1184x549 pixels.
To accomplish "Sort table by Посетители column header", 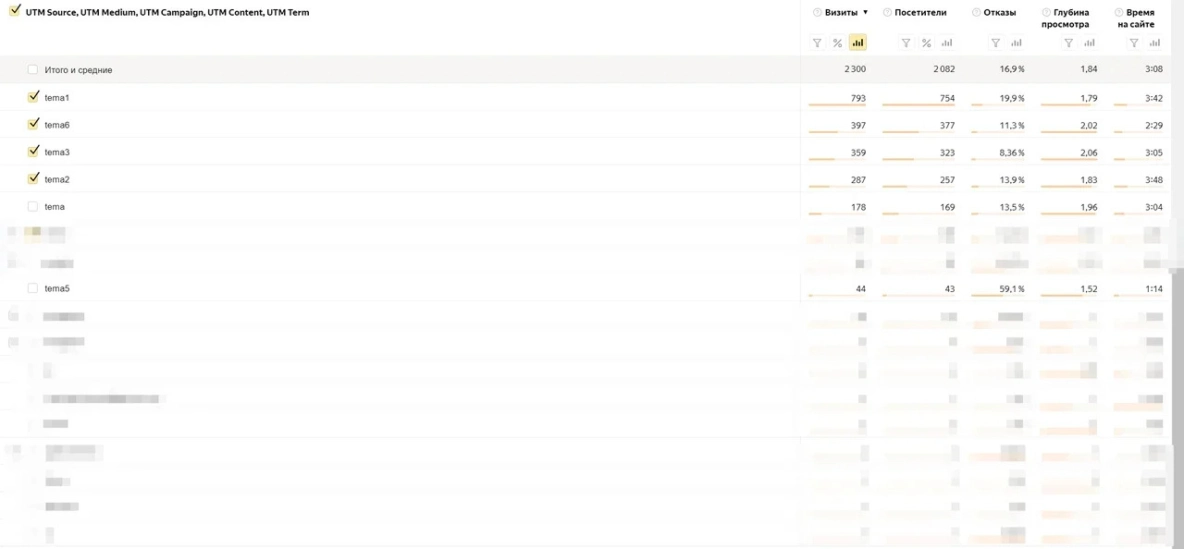I will pos(920,13).
